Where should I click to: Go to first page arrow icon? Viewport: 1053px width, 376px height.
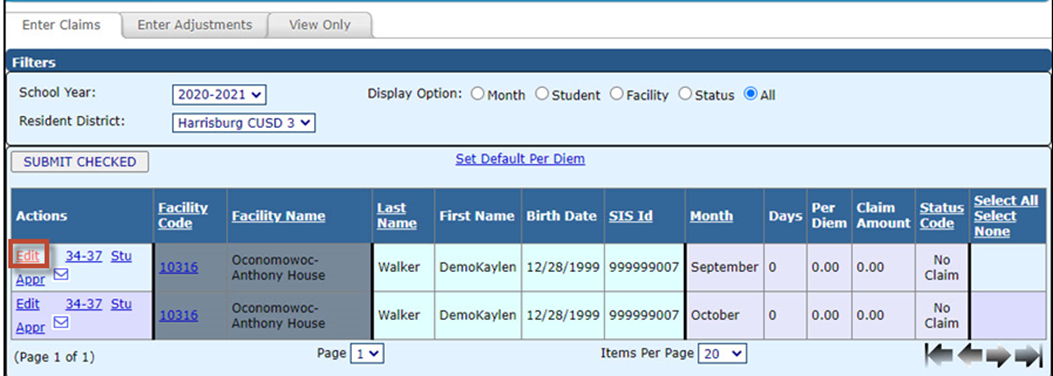[x=939, y=355]
